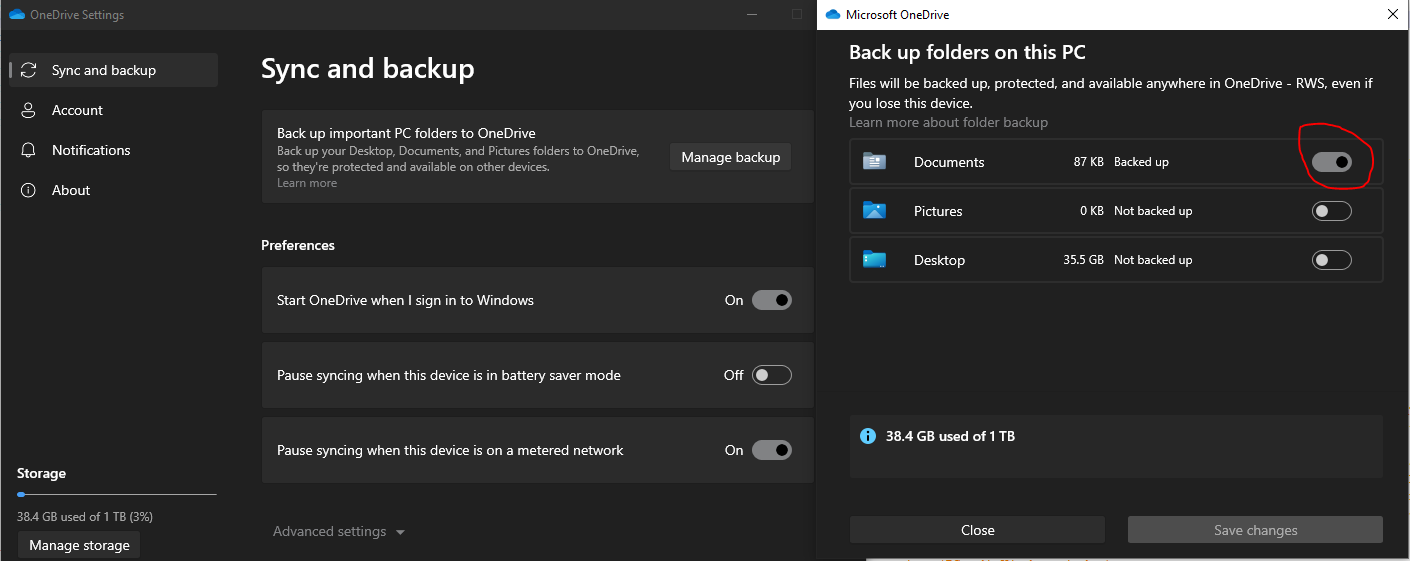
Task: Toggle Start OneDrive when I sign in
Action: [x=771, y=300]
